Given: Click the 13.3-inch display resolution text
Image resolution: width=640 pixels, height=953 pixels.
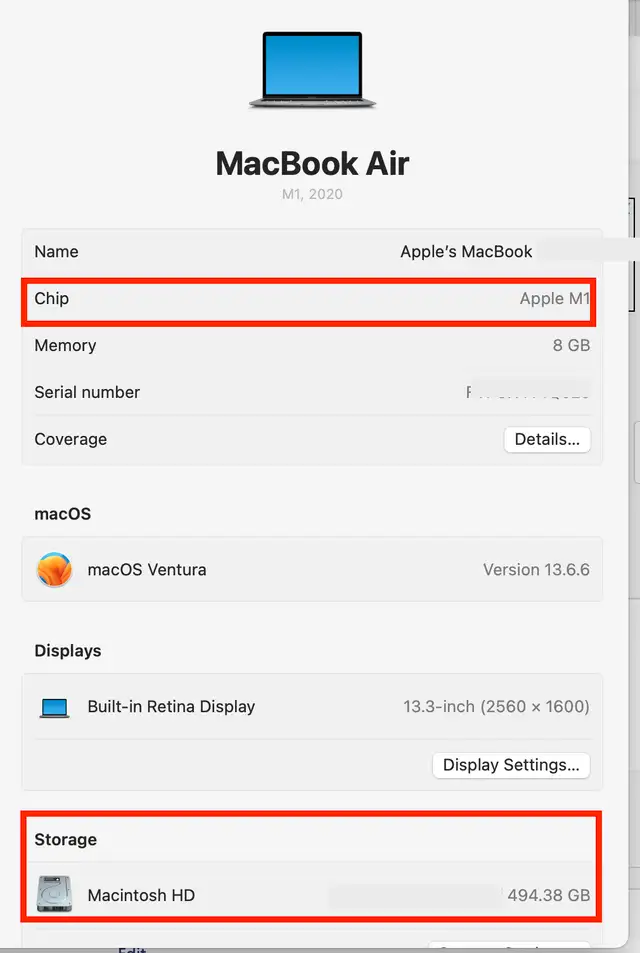Looking at the screenshot, I should pyautogui.click(x=496, y=706).
